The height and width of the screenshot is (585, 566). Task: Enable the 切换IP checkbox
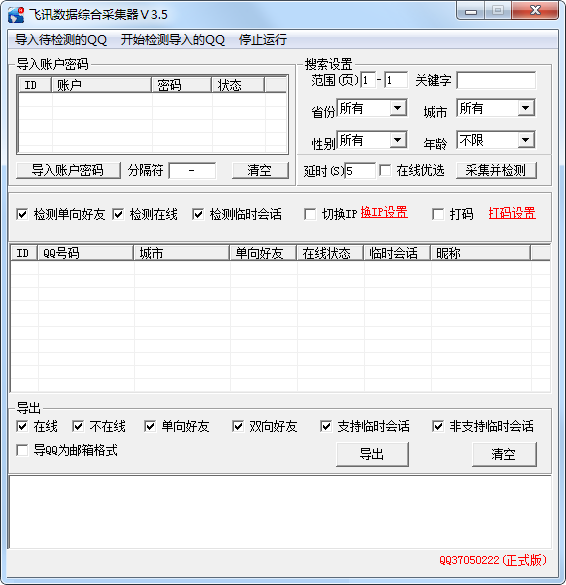click(x=310, y=215)
